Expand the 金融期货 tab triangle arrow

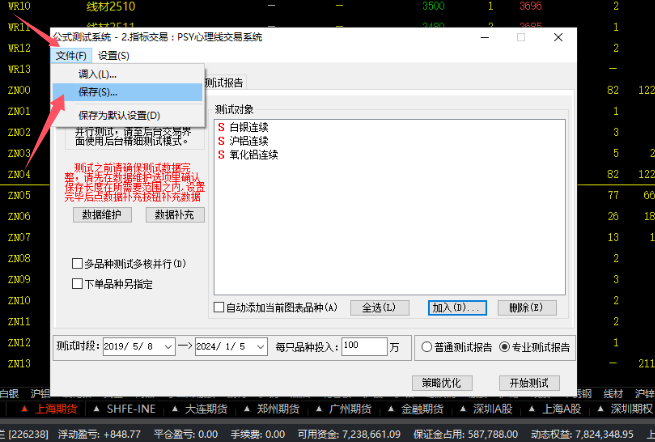[x=391, y=409]
